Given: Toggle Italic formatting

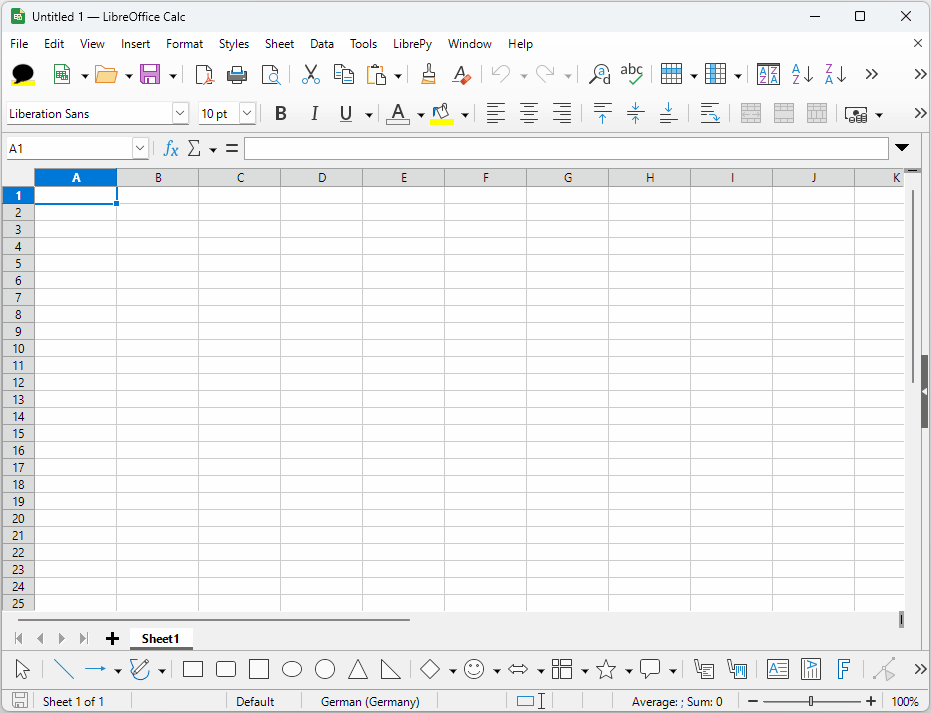Looking at the screenshot, I should click(x=315, y=113).
